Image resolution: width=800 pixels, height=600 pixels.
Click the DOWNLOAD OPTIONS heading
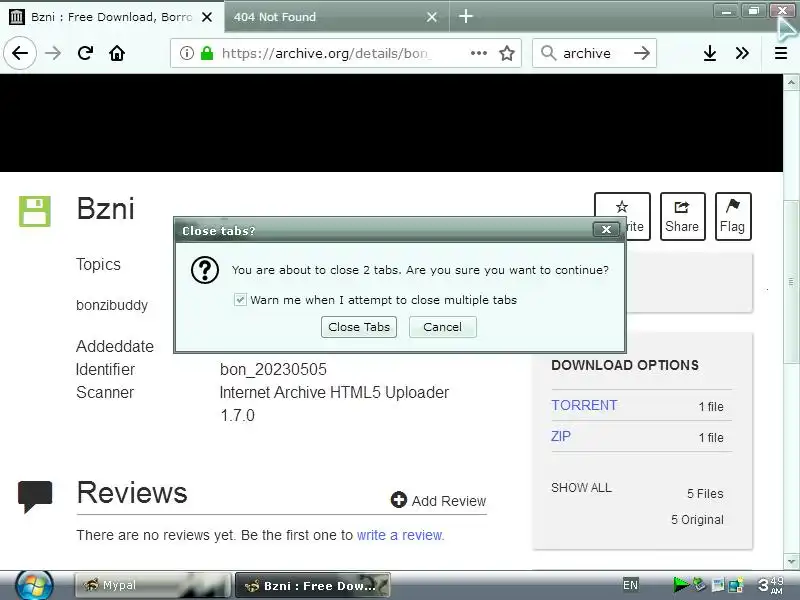point(625,365)
